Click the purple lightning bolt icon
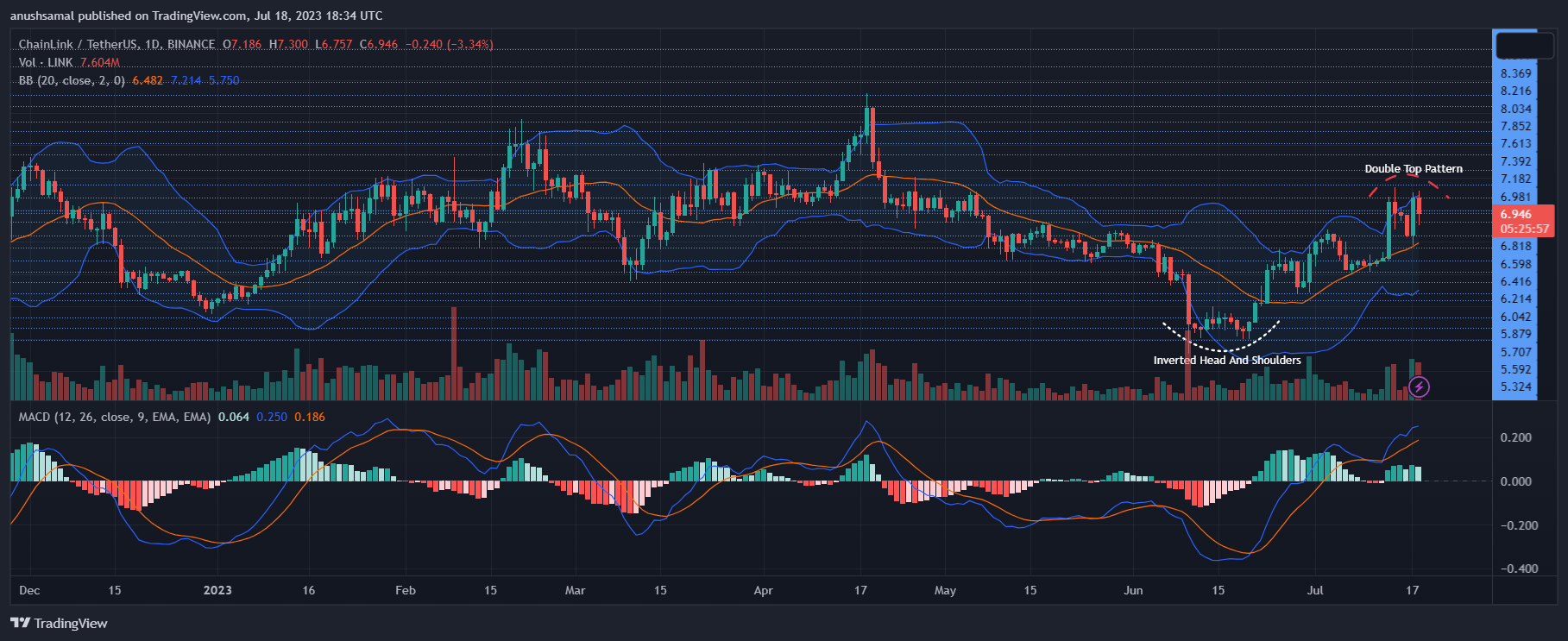This screenshot has height=641, width=1568. point(1419,387)
